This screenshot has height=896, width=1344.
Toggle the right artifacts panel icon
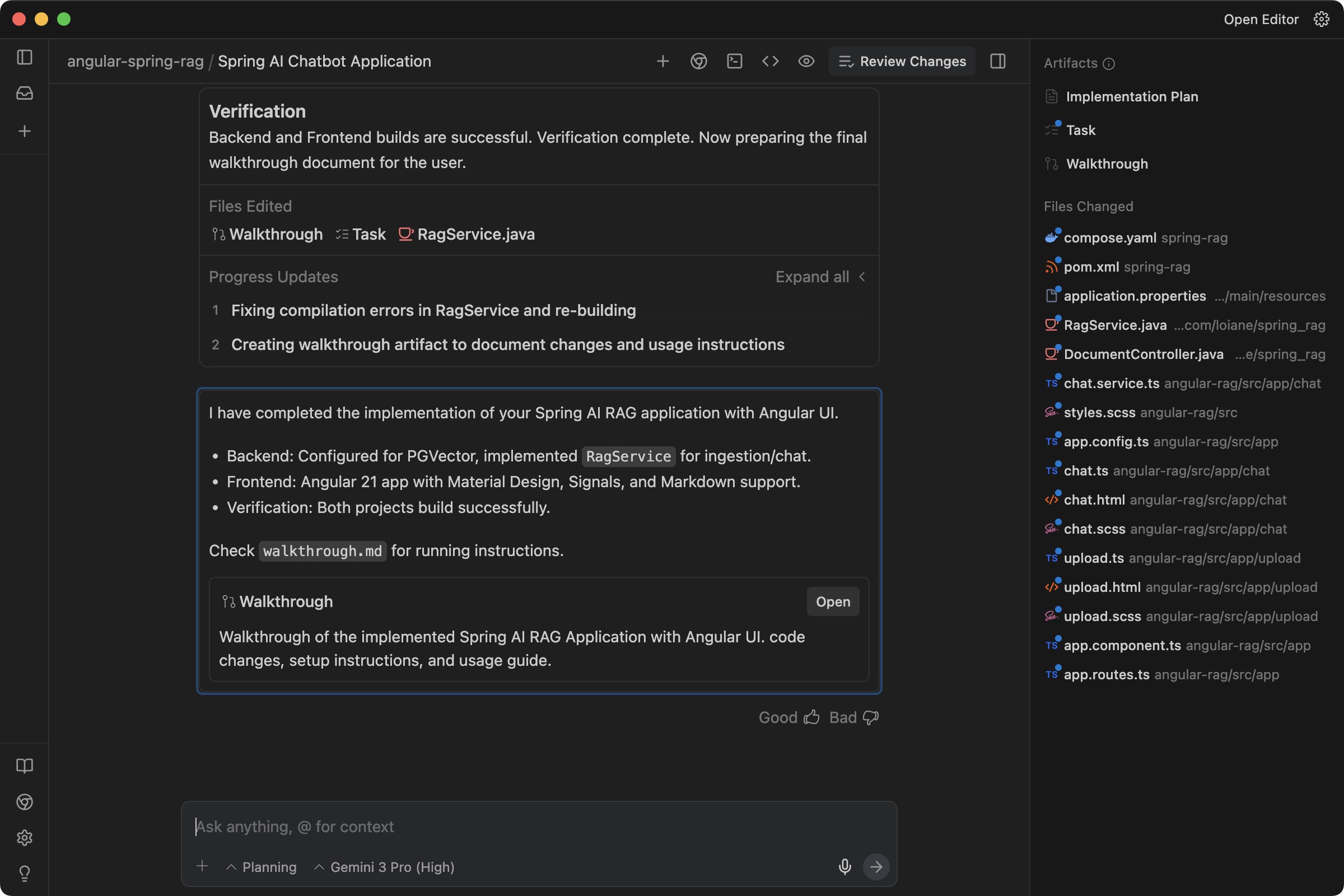coord(998,61)
